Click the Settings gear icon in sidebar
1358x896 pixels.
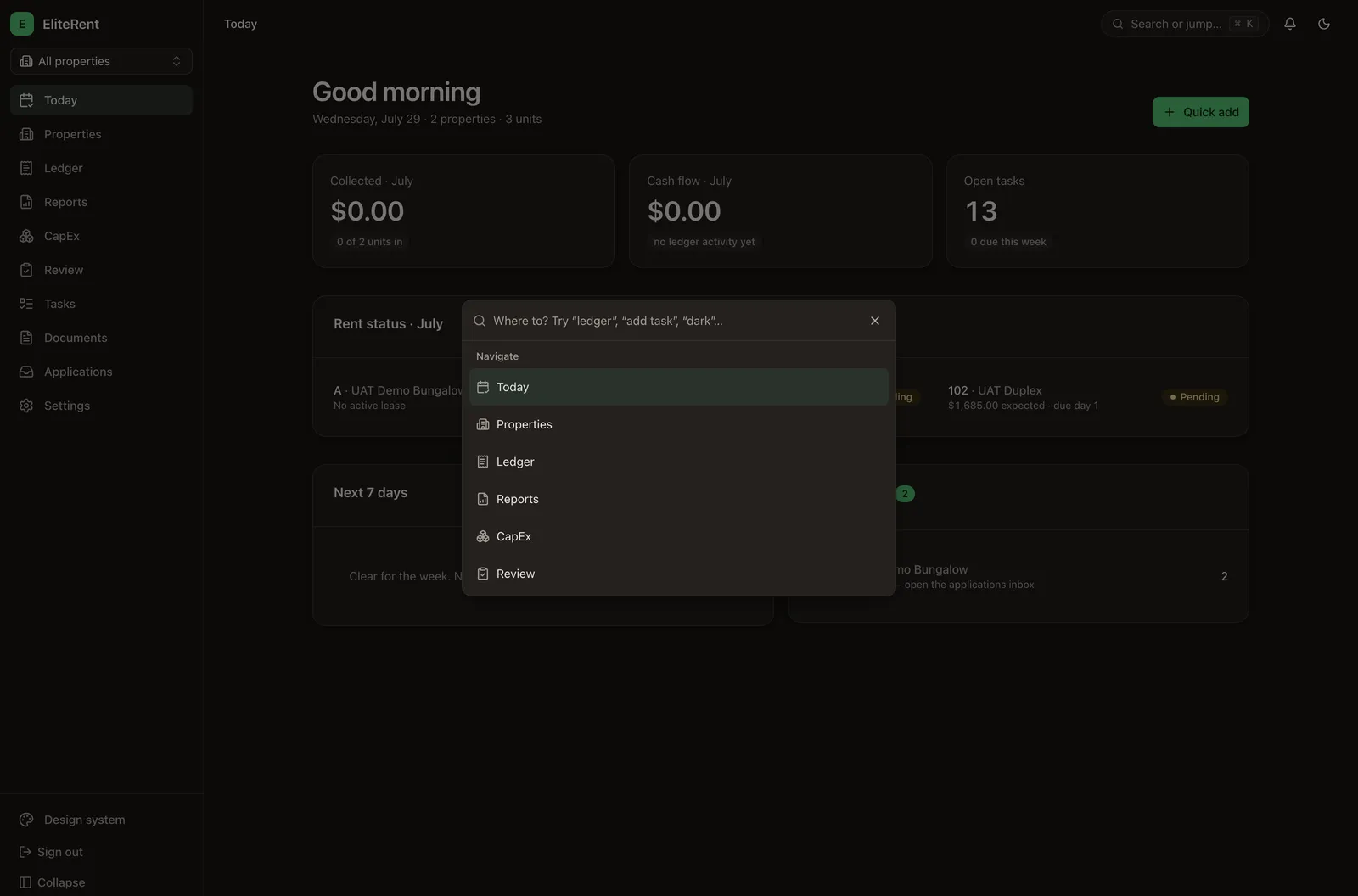(x=26, y=406)
